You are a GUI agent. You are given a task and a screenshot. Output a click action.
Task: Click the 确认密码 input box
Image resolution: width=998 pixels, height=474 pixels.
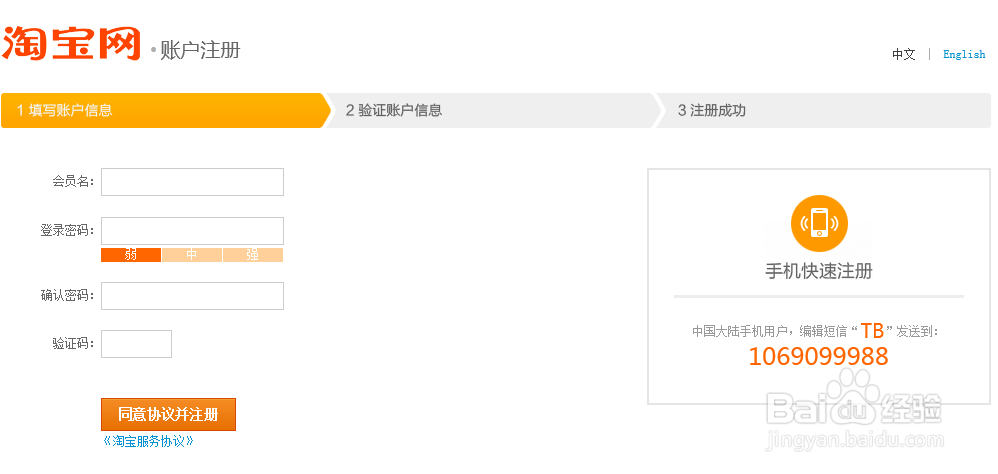click(x=192, y=296)
